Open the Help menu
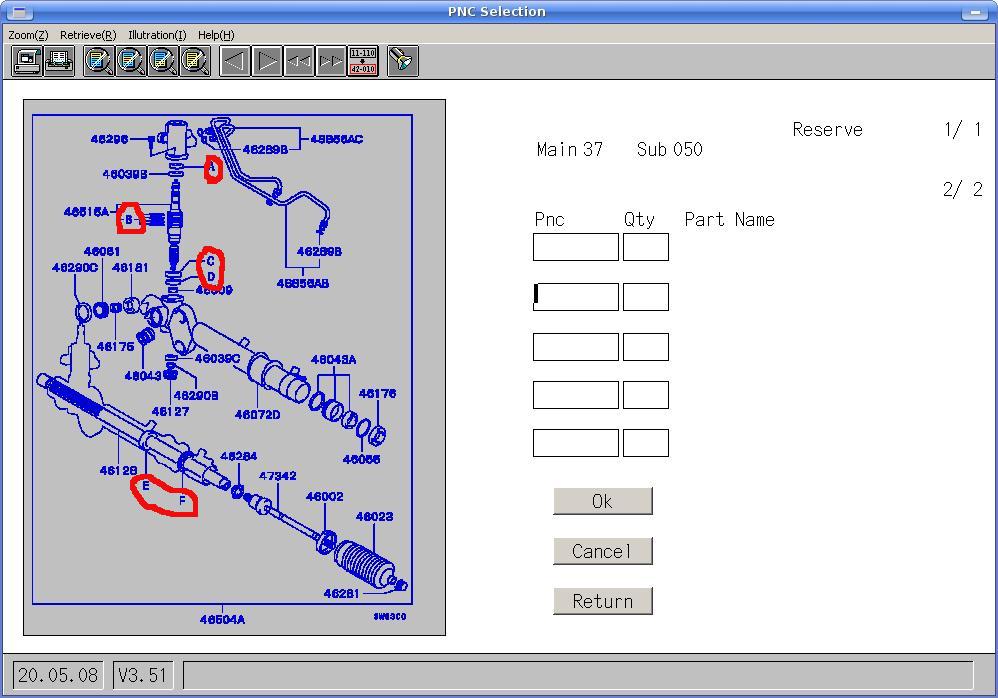The height and width of the screenshot is (698, 998). 216,35
